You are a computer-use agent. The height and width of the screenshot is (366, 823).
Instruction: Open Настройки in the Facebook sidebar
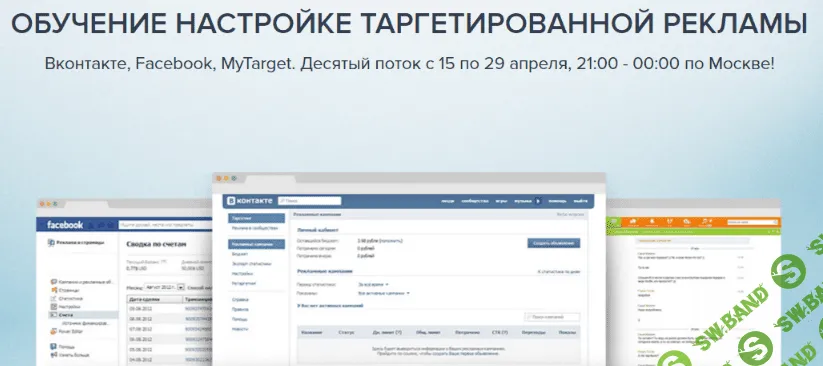(x=66, y=306)
